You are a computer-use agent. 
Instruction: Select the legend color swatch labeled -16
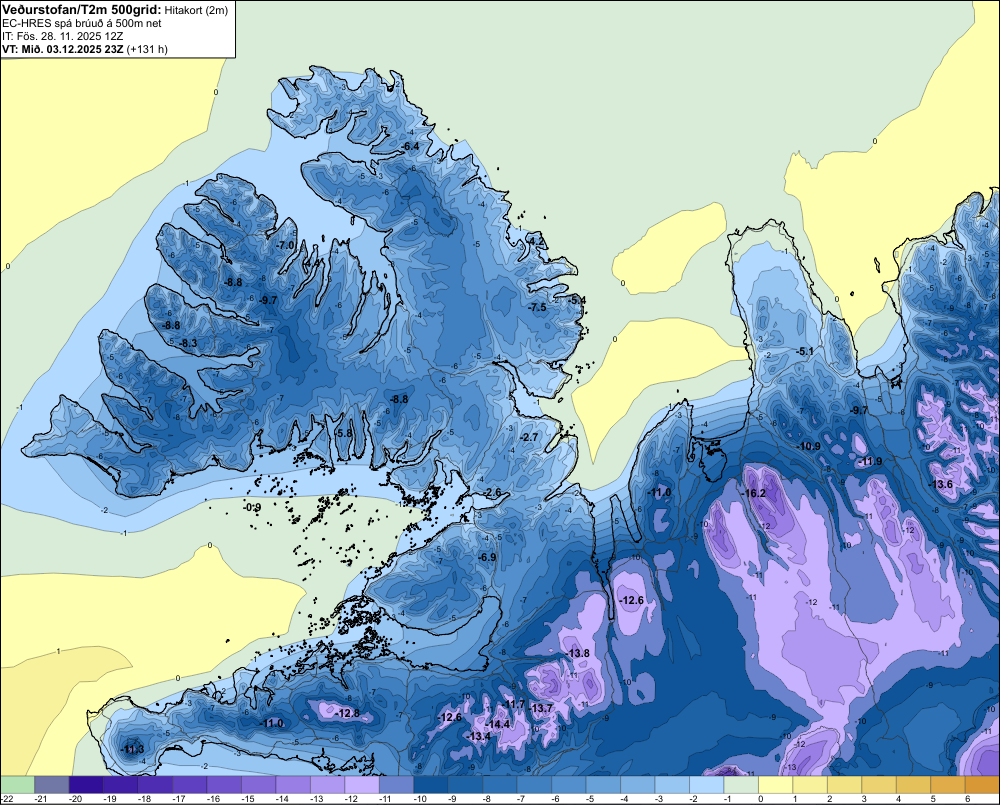pyautogui.click(x=224, y=784)
